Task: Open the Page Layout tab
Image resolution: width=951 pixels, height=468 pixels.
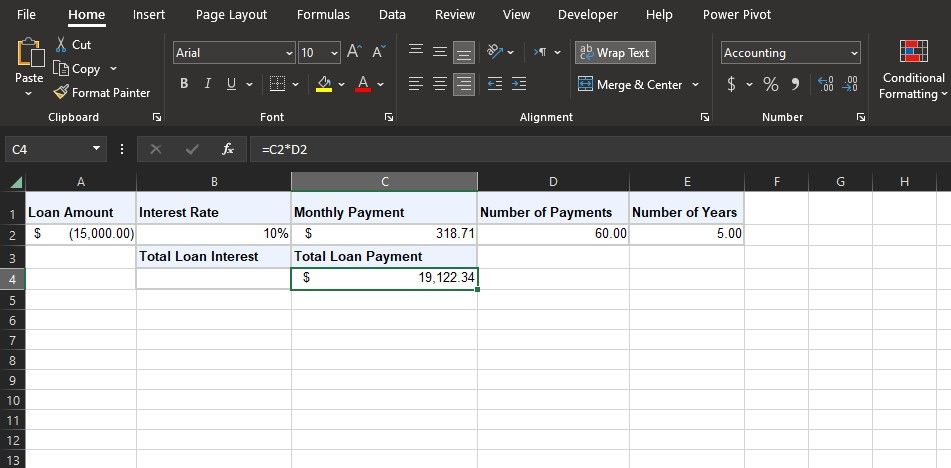Action: coord(231,15)
